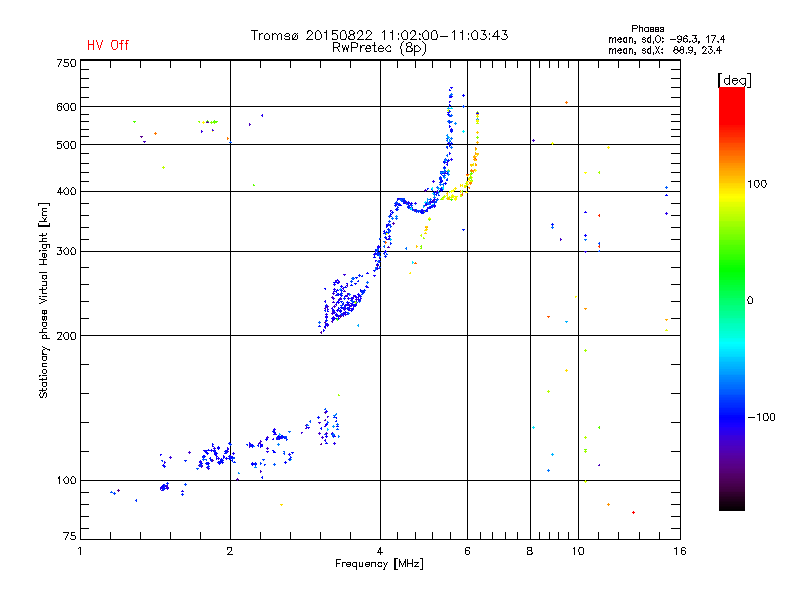This screenshot has width=800, height=600.
Task: Click the x-axis tick label '10'
Action: tap(578, 551)
